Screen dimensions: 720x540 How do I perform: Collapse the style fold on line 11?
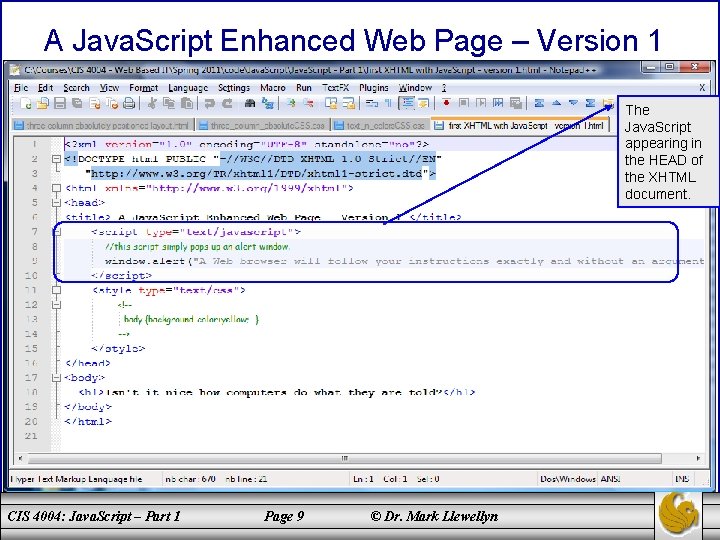[56, 290]
